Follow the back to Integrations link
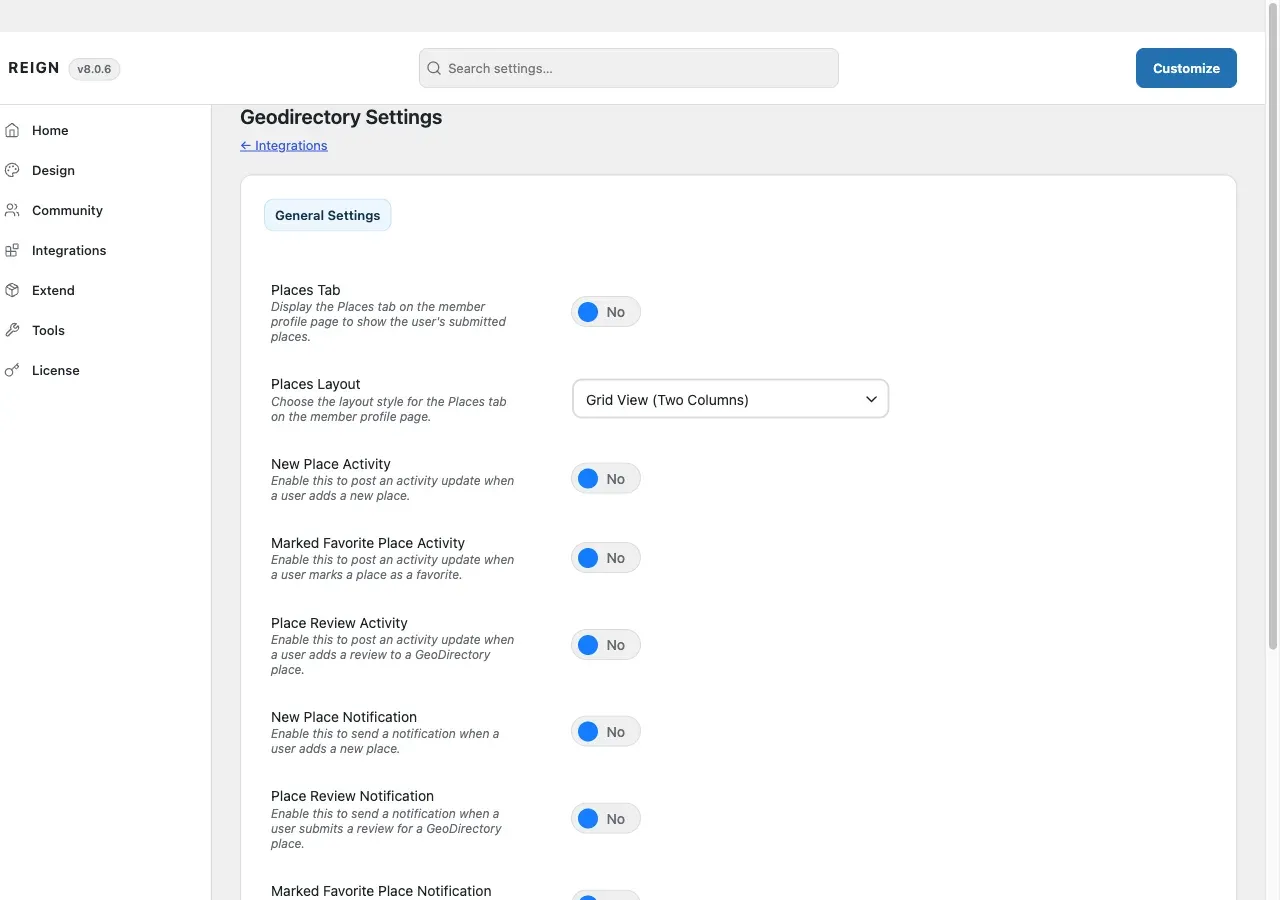This screenshot has height=900, width=1280. pos(284,145)
